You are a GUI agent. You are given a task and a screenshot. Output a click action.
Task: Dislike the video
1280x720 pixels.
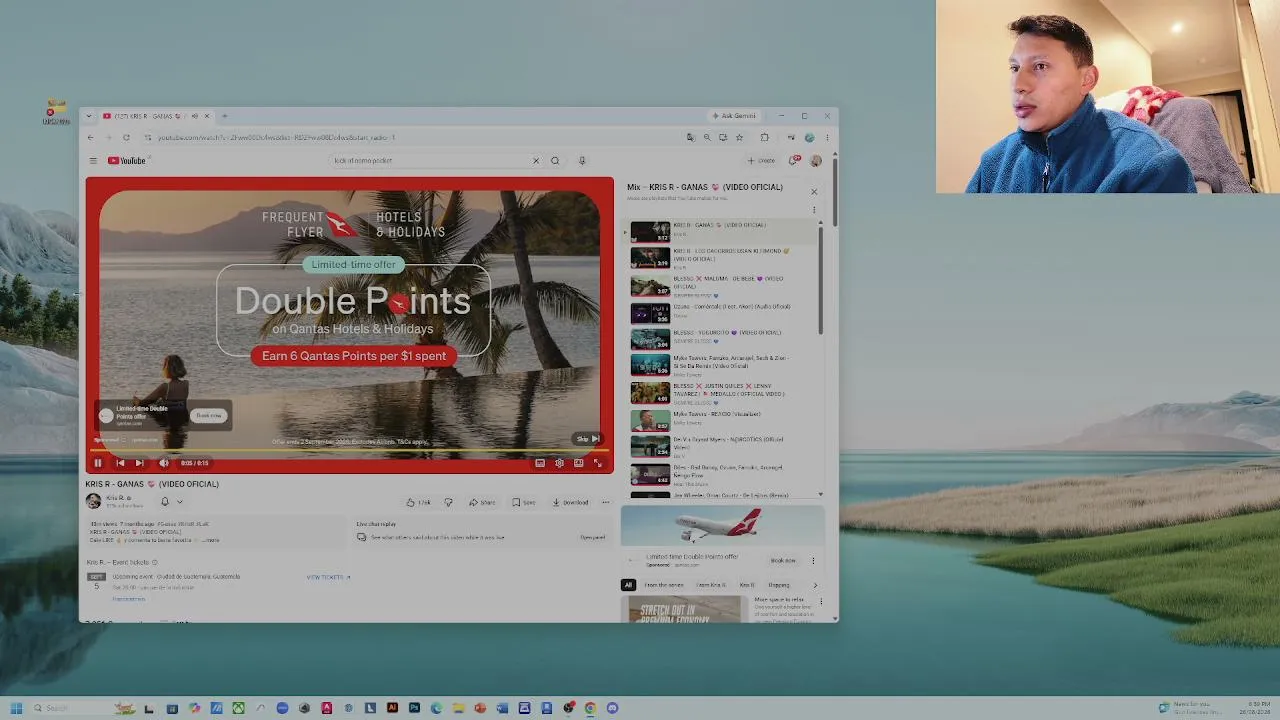click(448, 502)
